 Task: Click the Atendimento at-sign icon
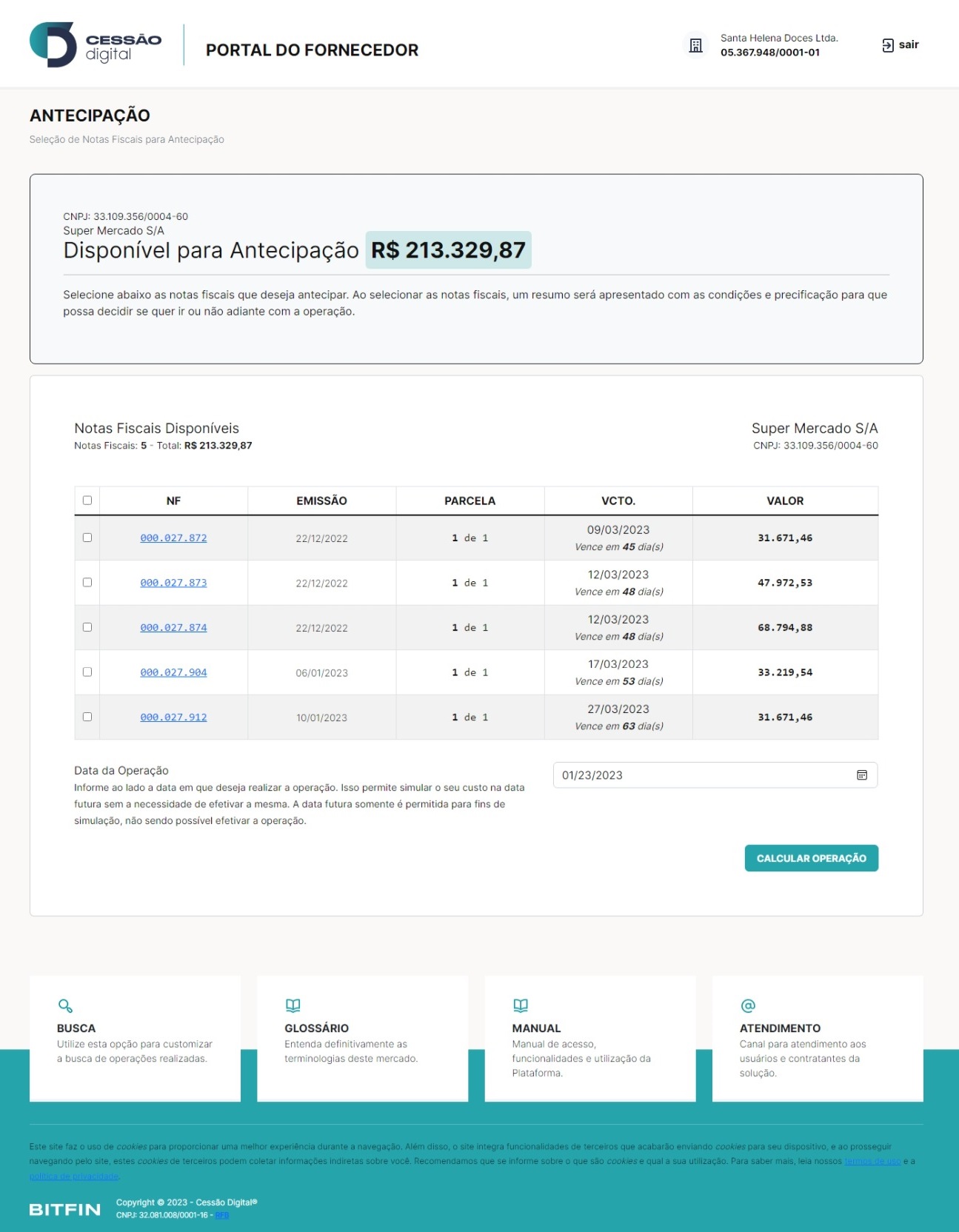tap(748, 1005)
